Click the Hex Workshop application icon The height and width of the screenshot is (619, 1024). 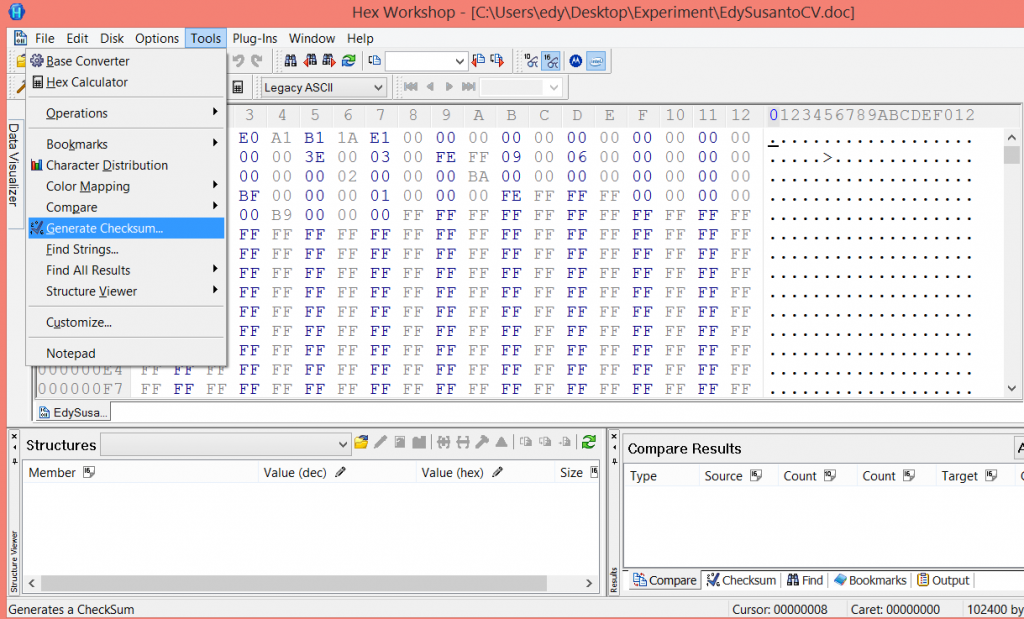click(x=17, y=12)
